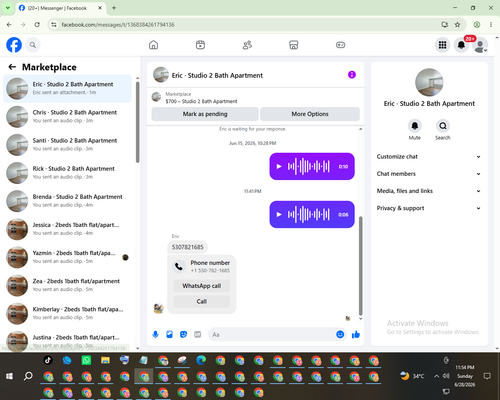500x400 pixels.
Task: Expand Customize chat section
Action: pos(429,157)
